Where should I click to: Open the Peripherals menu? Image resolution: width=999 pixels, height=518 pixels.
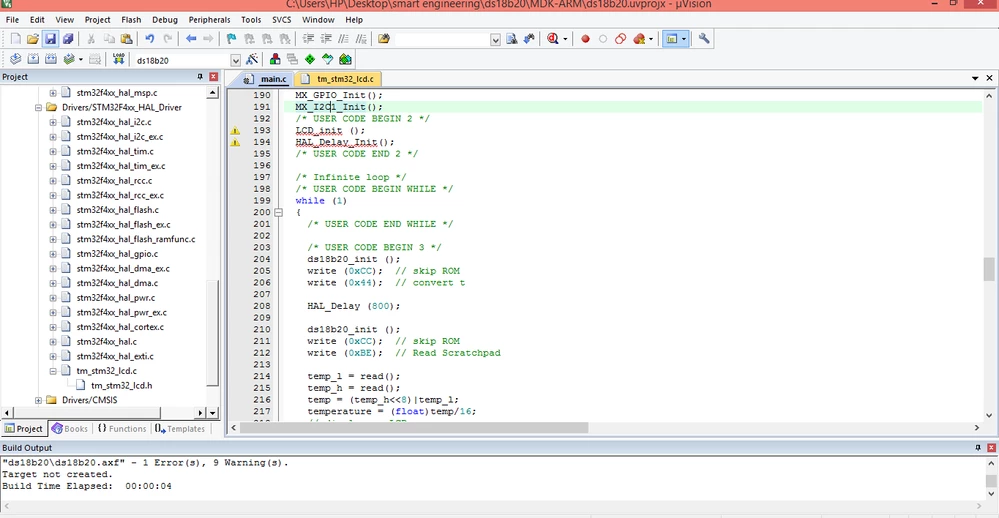(x=209, y=20)
